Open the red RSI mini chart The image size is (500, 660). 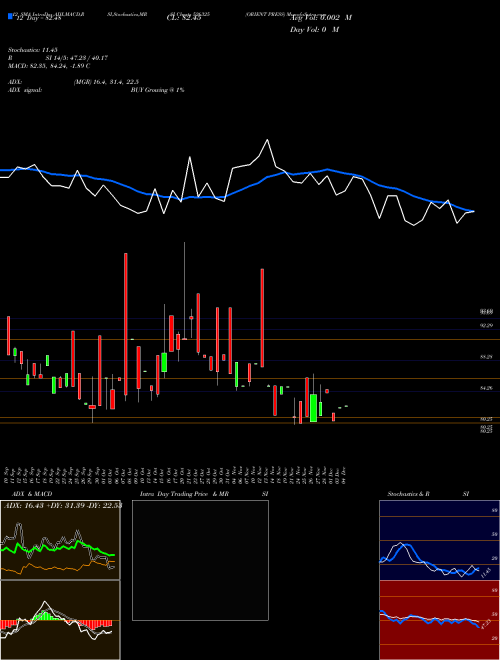[439, 620]
